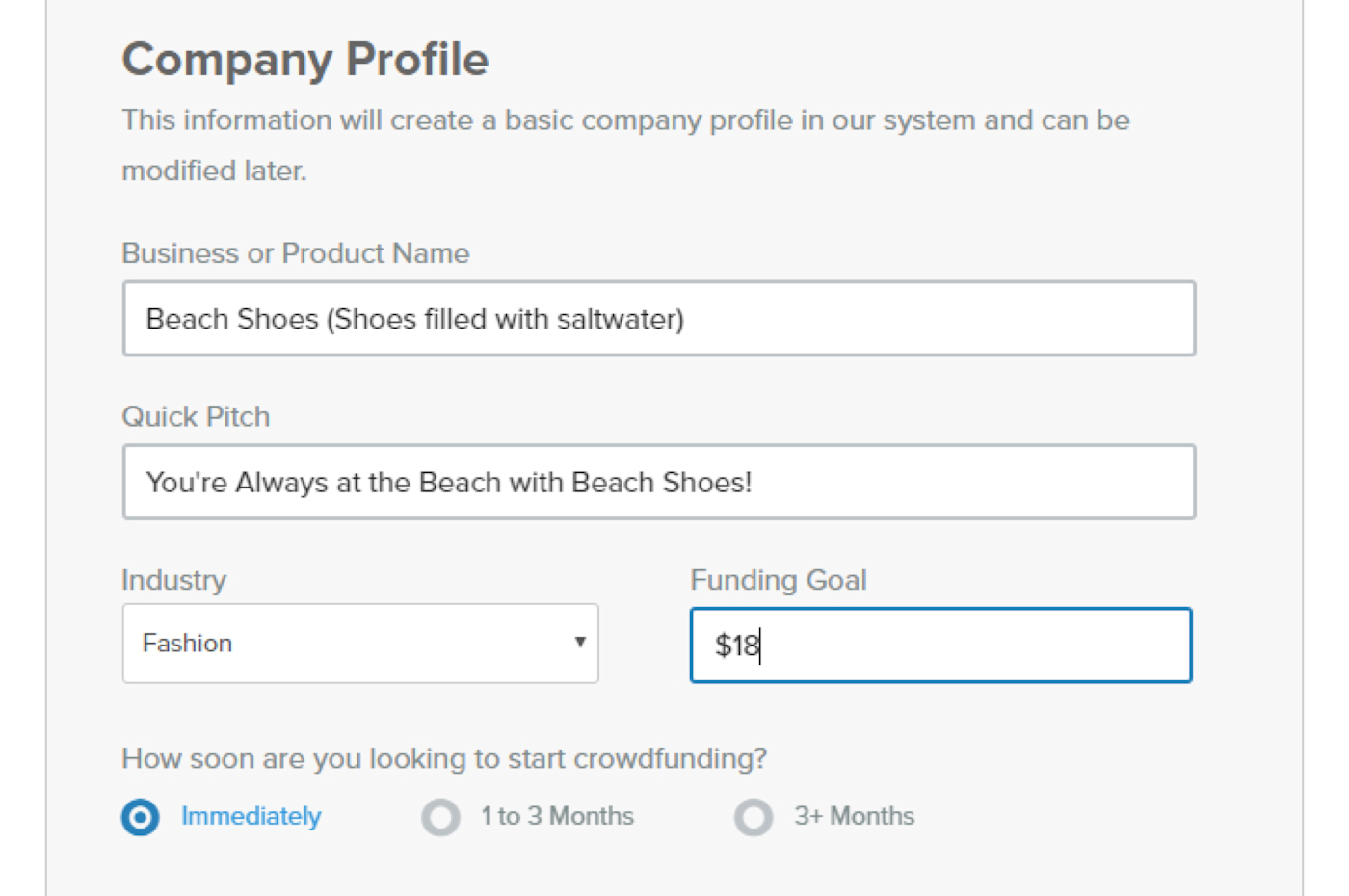Click the 'Industry' field label

[174, 580]
